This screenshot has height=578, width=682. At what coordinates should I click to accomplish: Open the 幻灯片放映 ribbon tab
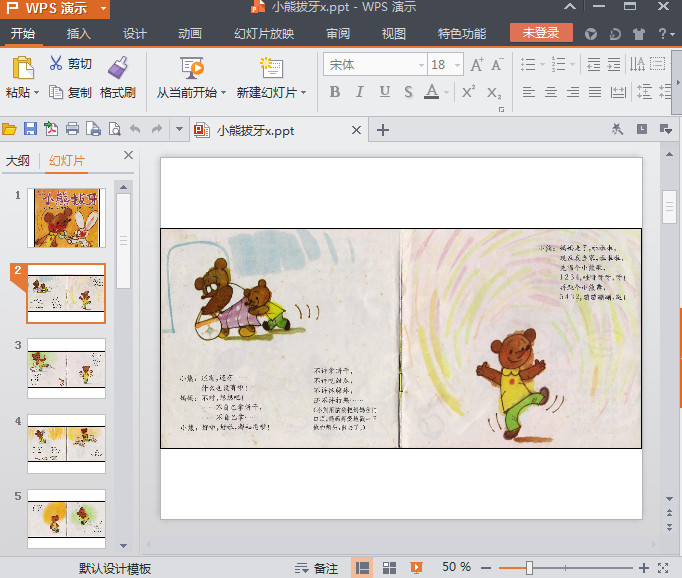pyautogui.click(x=264, y=33)
